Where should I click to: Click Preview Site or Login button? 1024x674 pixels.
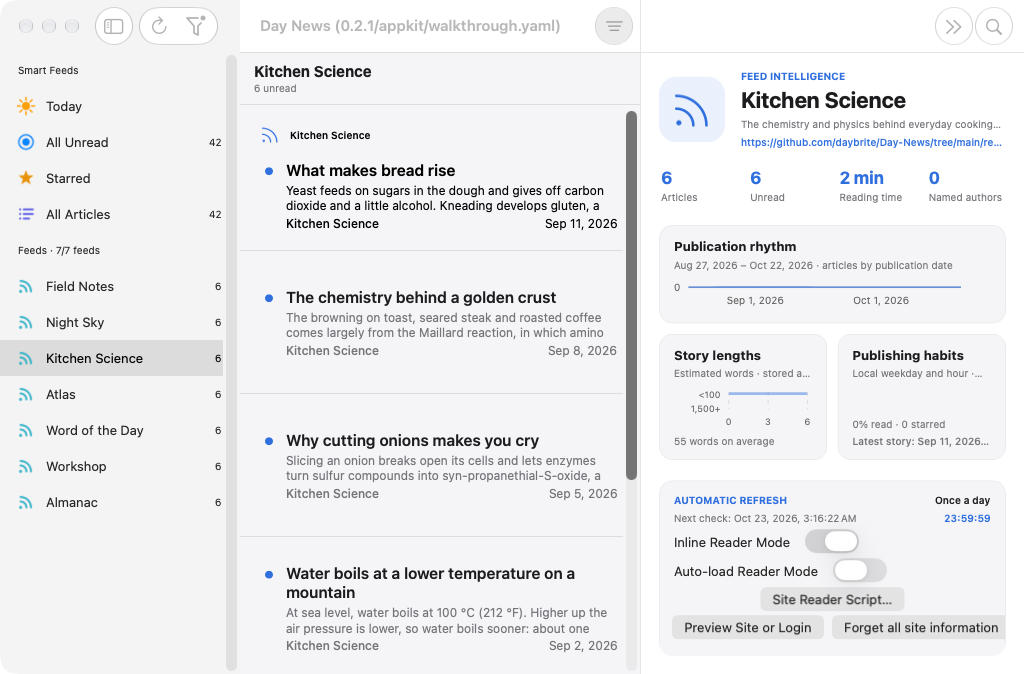point(748,628)
